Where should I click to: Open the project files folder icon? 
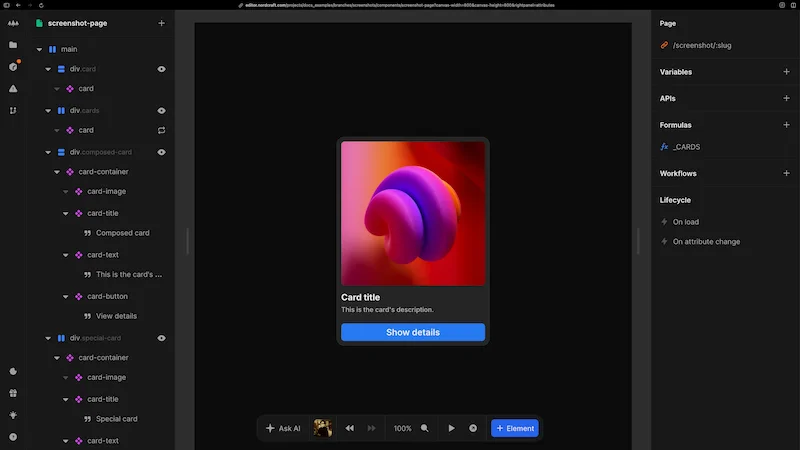[13, 45]
